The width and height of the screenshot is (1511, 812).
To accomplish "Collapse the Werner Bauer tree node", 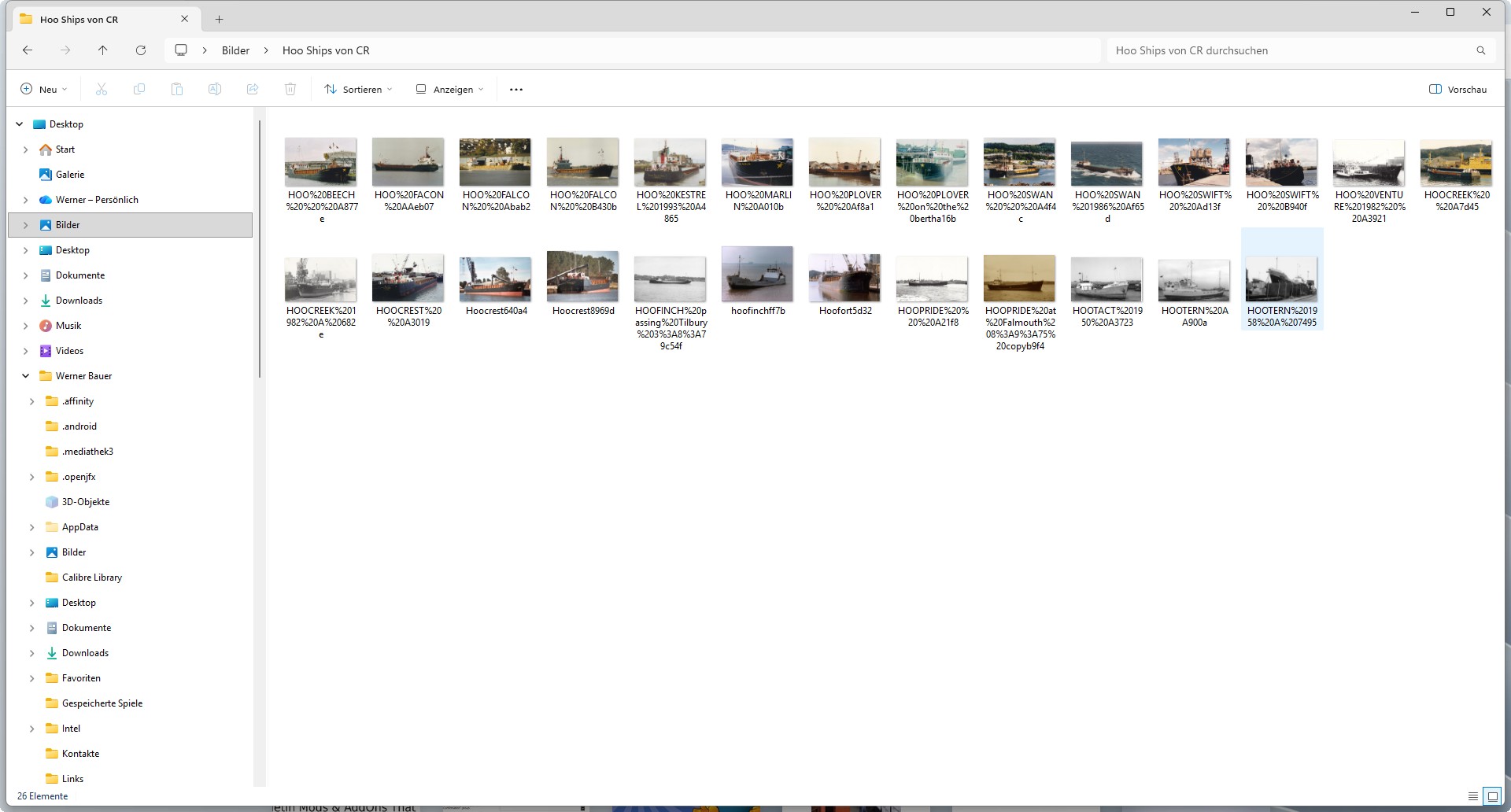I will 26,376.
